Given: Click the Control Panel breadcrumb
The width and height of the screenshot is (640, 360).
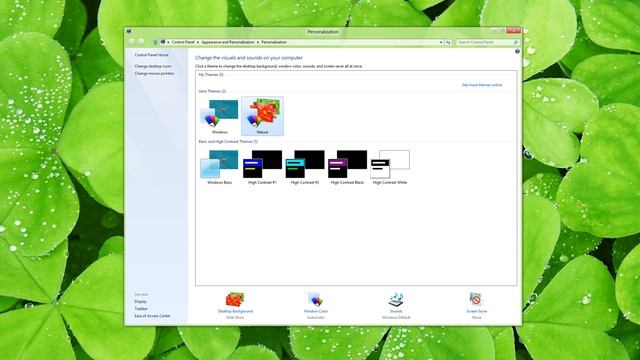Looking at the screenshot, I should 183,42.
